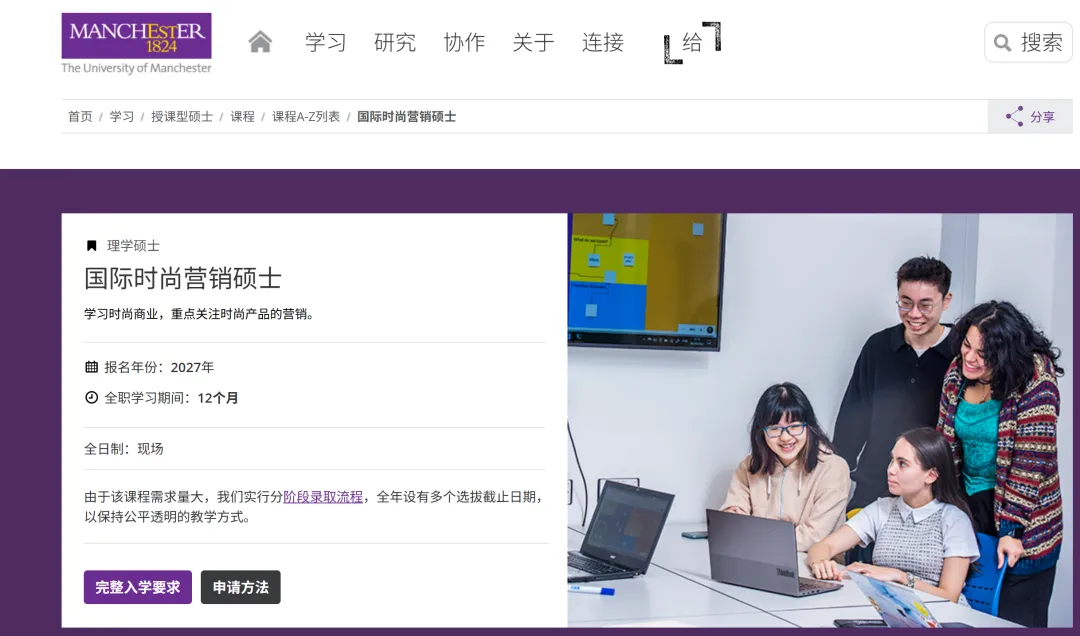Go to 授课型硕士 breadcrumb link
Viewport: 1080px width, 636px height.
(182, 116)
